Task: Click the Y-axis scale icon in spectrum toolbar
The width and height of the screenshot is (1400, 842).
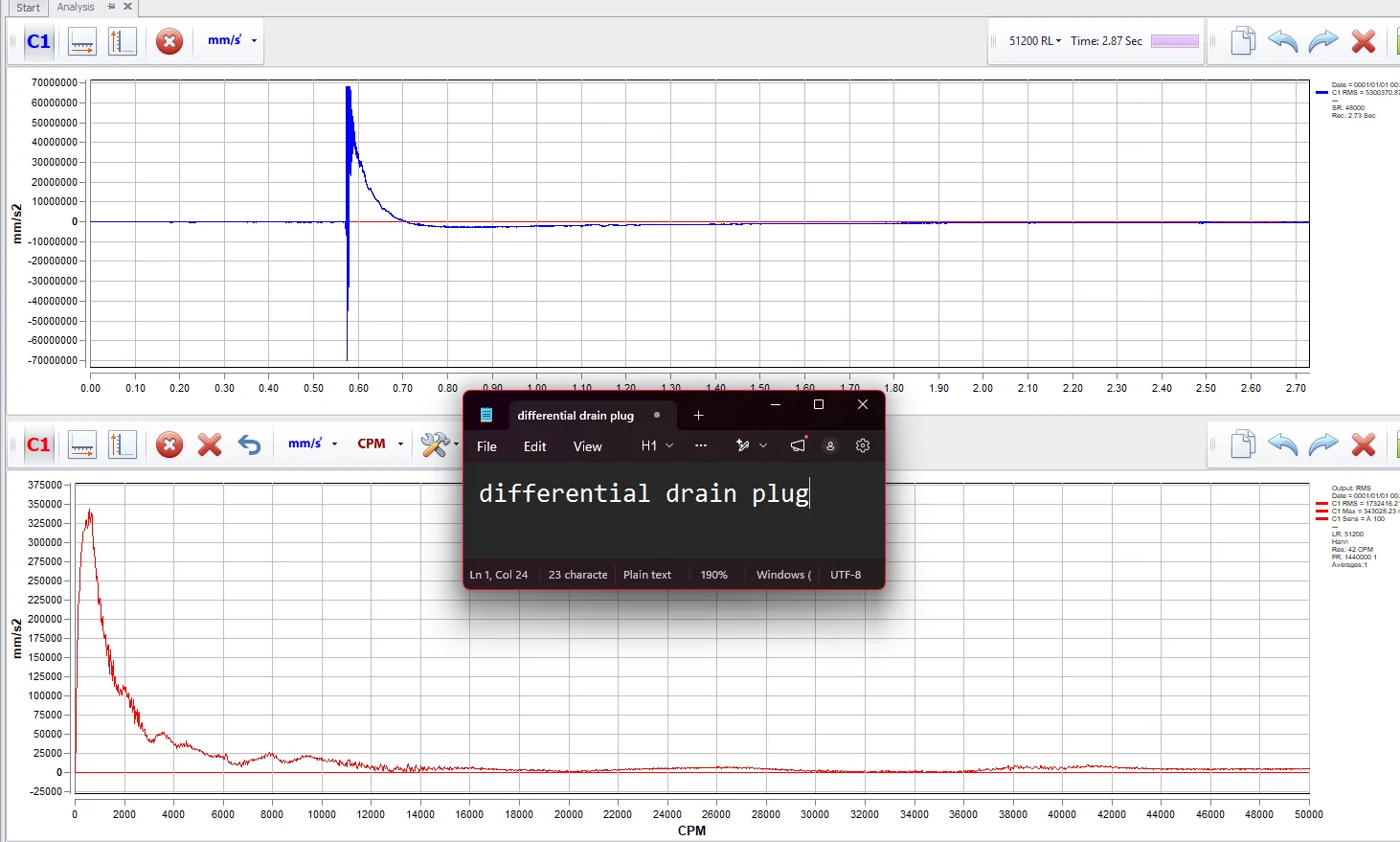Action: [123, 444]
